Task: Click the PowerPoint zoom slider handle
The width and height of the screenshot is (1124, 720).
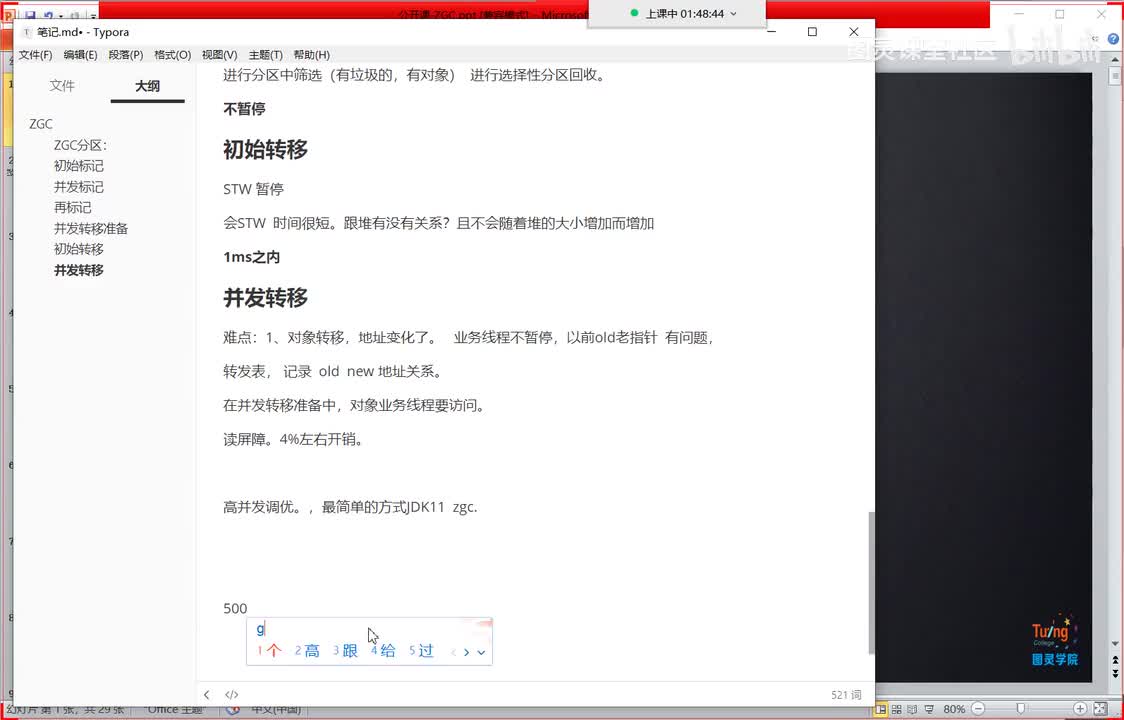Action: click(x=1020, y=709)
